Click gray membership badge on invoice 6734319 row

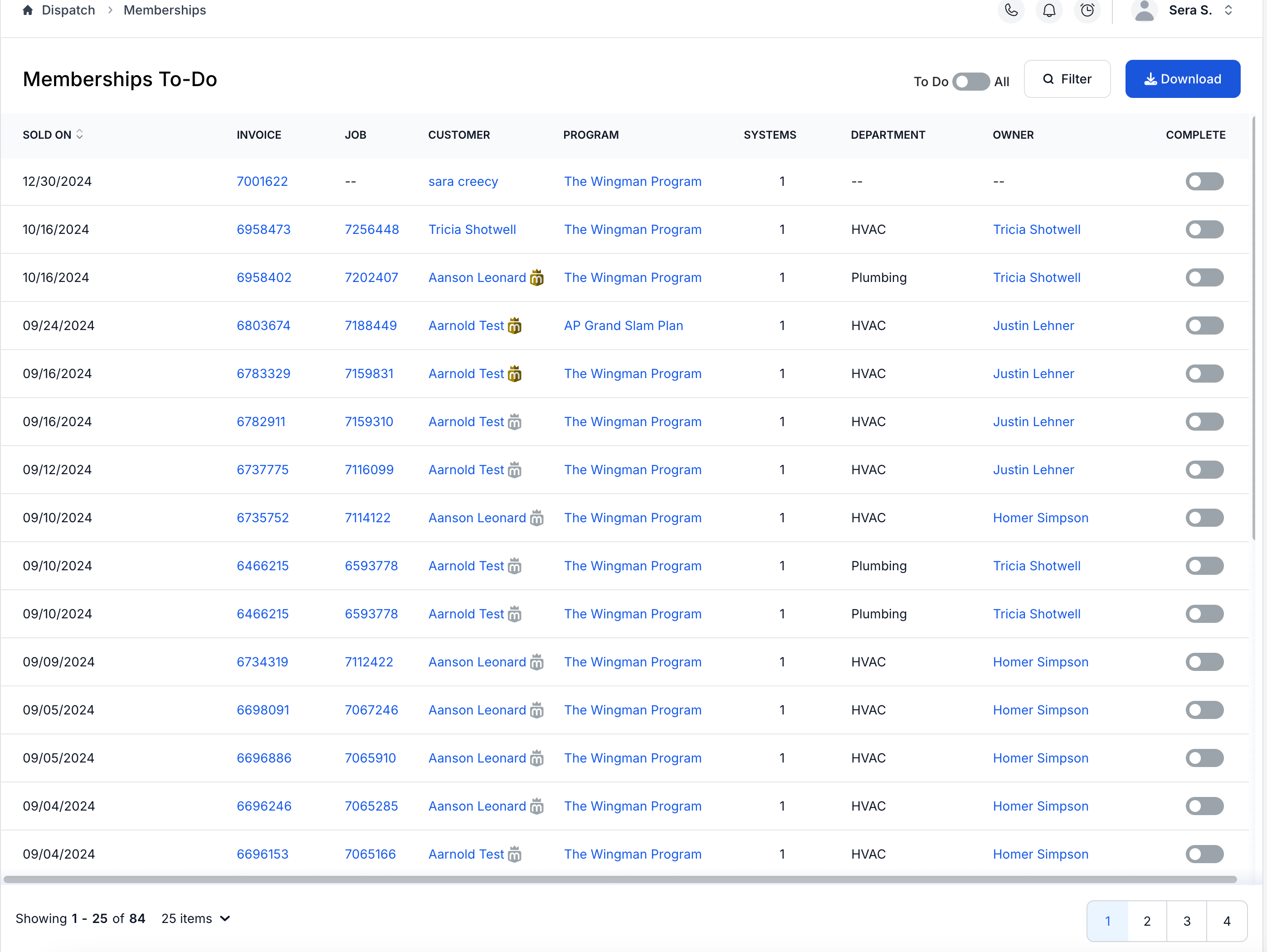point(537,662)
